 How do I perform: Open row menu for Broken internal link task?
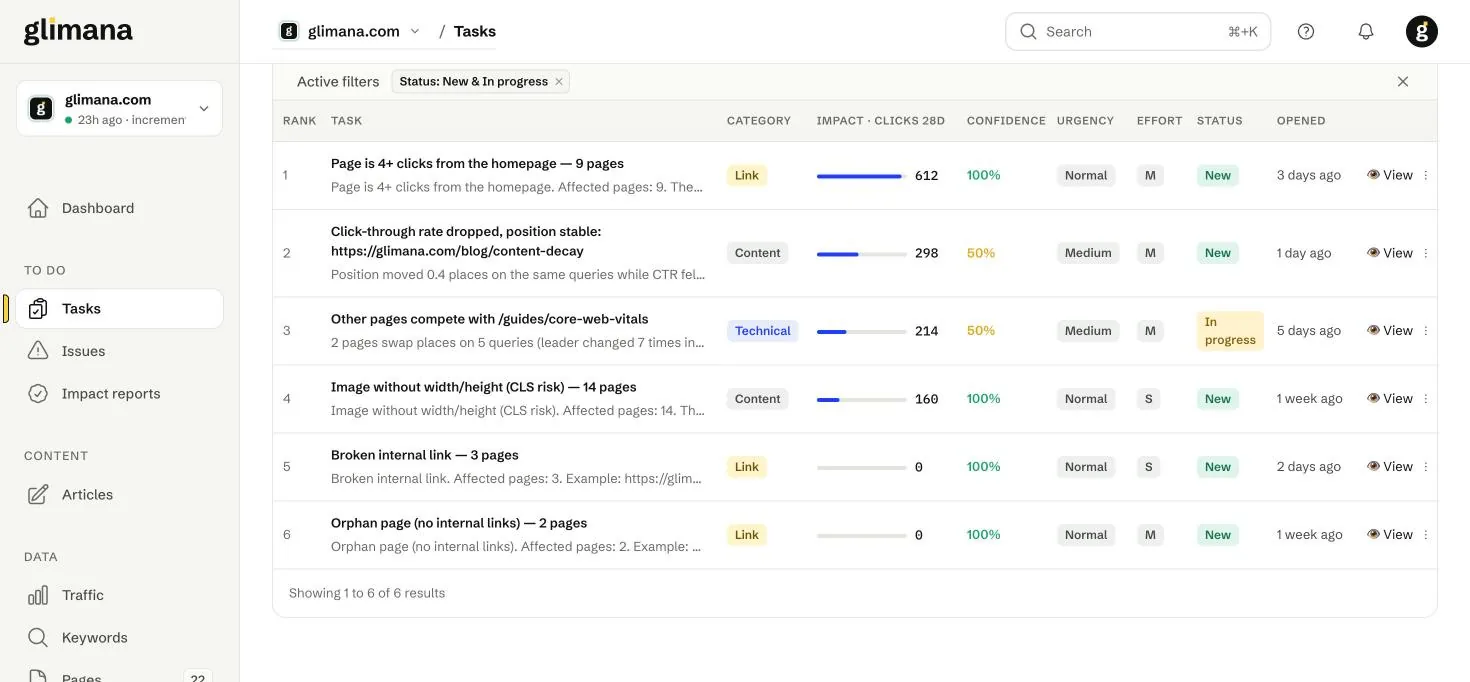tap(1426, 467)
